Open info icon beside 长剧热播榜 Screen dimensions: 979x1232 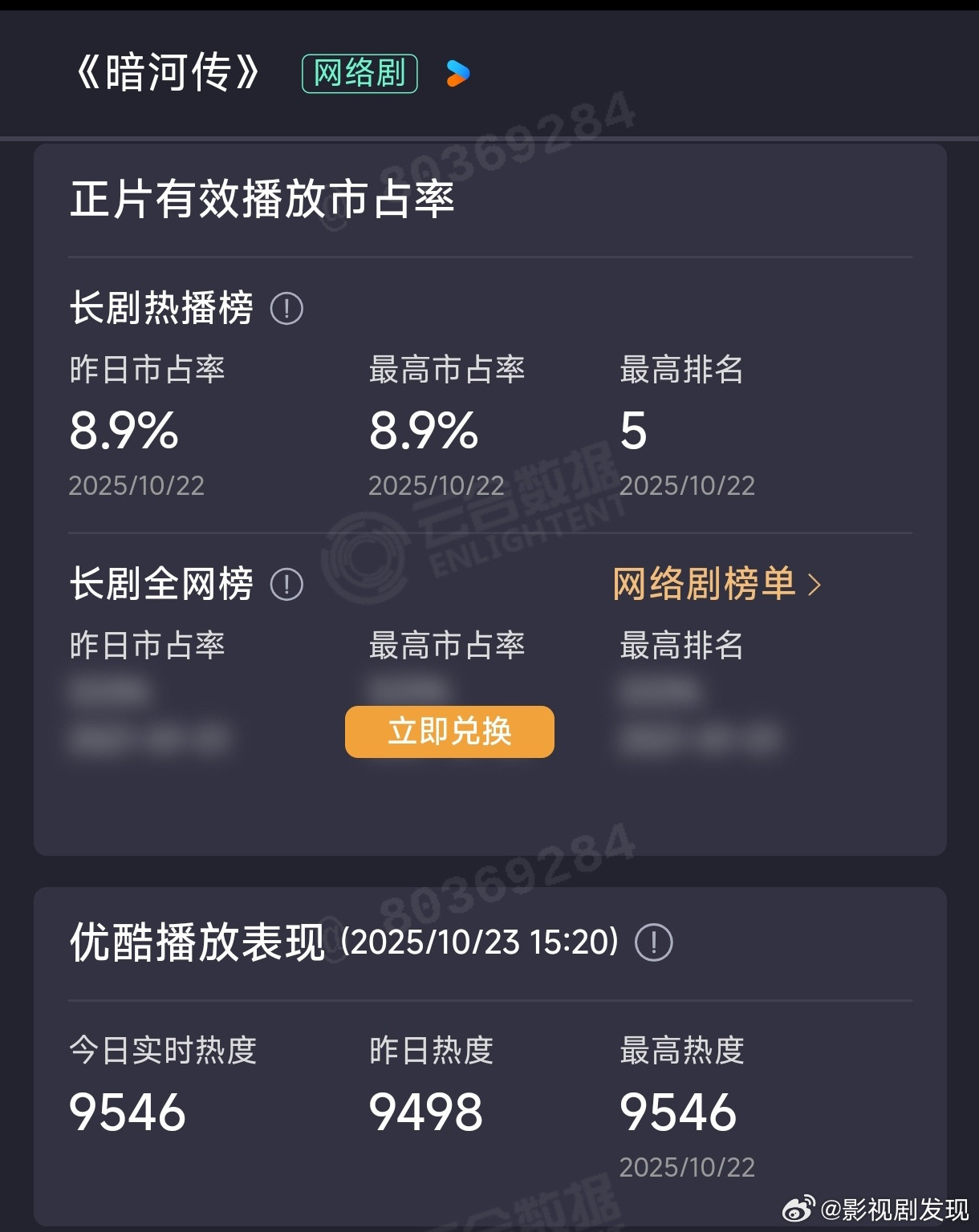[x=286, y=308]
